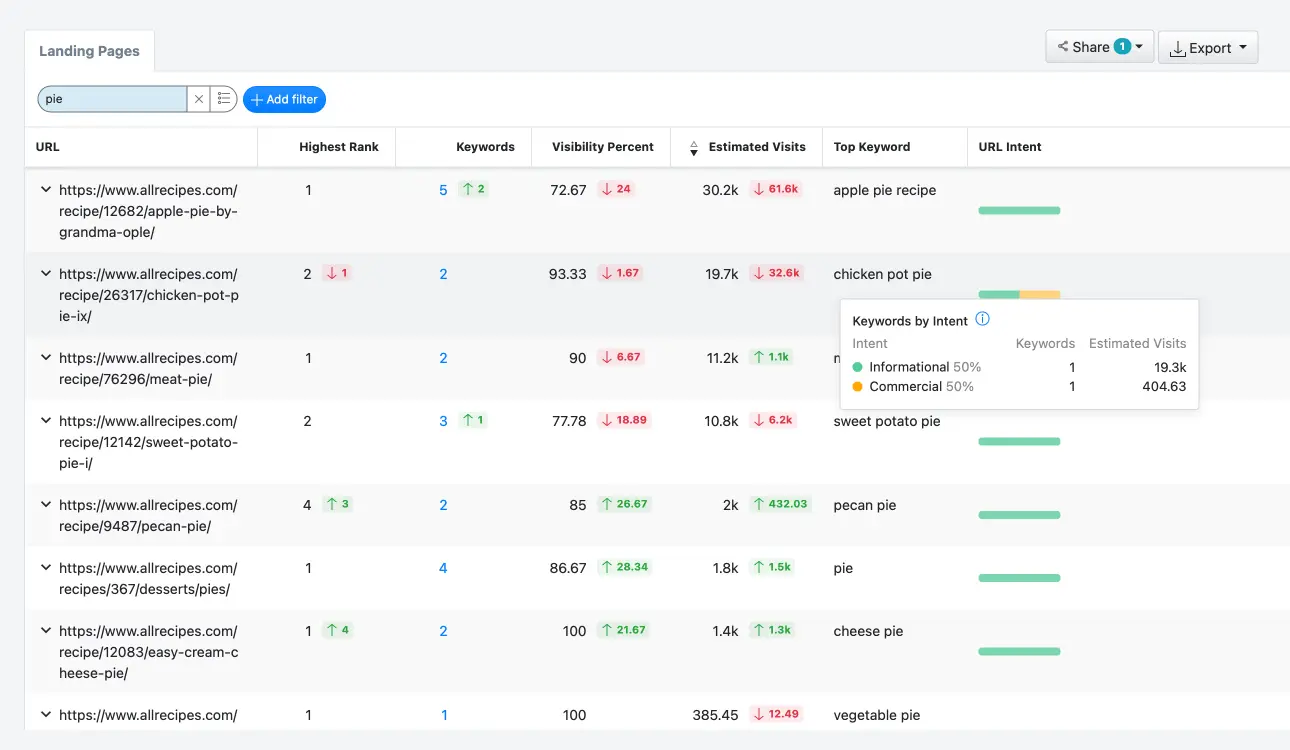Click the green Informational intent dot in the tooltip

click(857, 367)
